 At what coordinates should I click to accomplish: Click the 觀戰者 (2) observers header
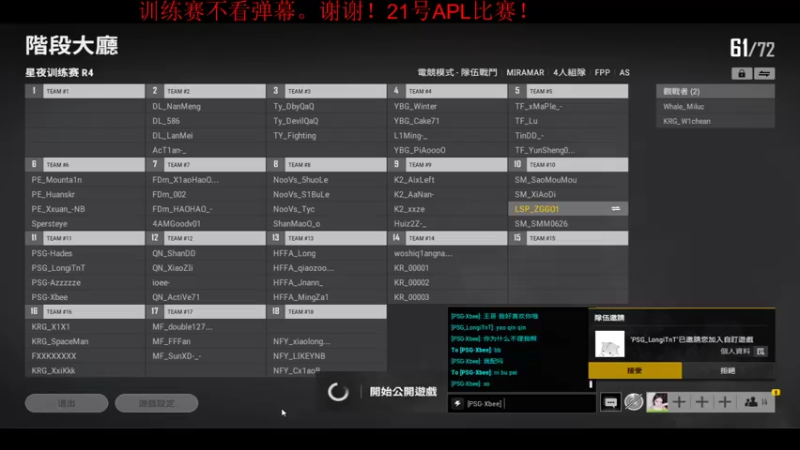coord(715,91)
